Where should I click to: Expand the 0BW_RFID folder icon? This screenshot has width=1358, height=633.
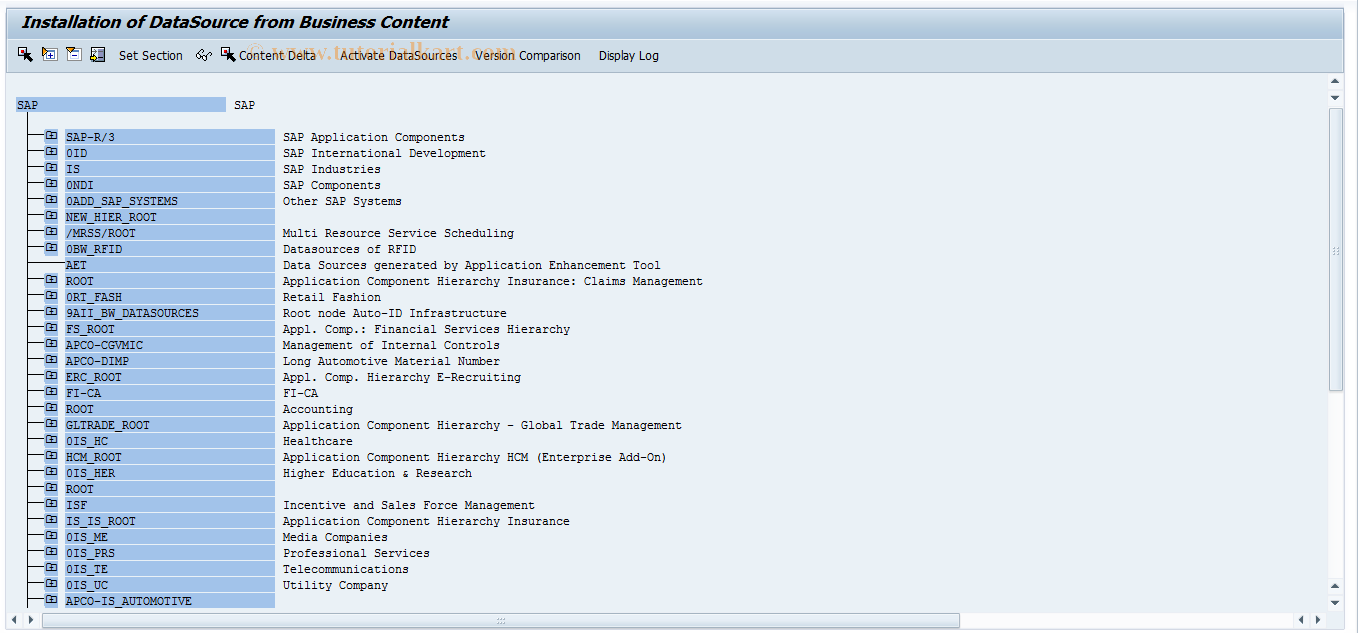coord(51,248)
